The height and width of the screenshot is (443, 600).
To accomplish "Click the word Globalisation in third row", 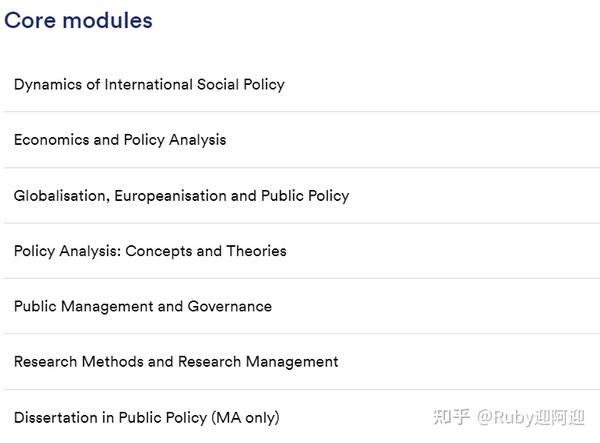I will [59, 195].
